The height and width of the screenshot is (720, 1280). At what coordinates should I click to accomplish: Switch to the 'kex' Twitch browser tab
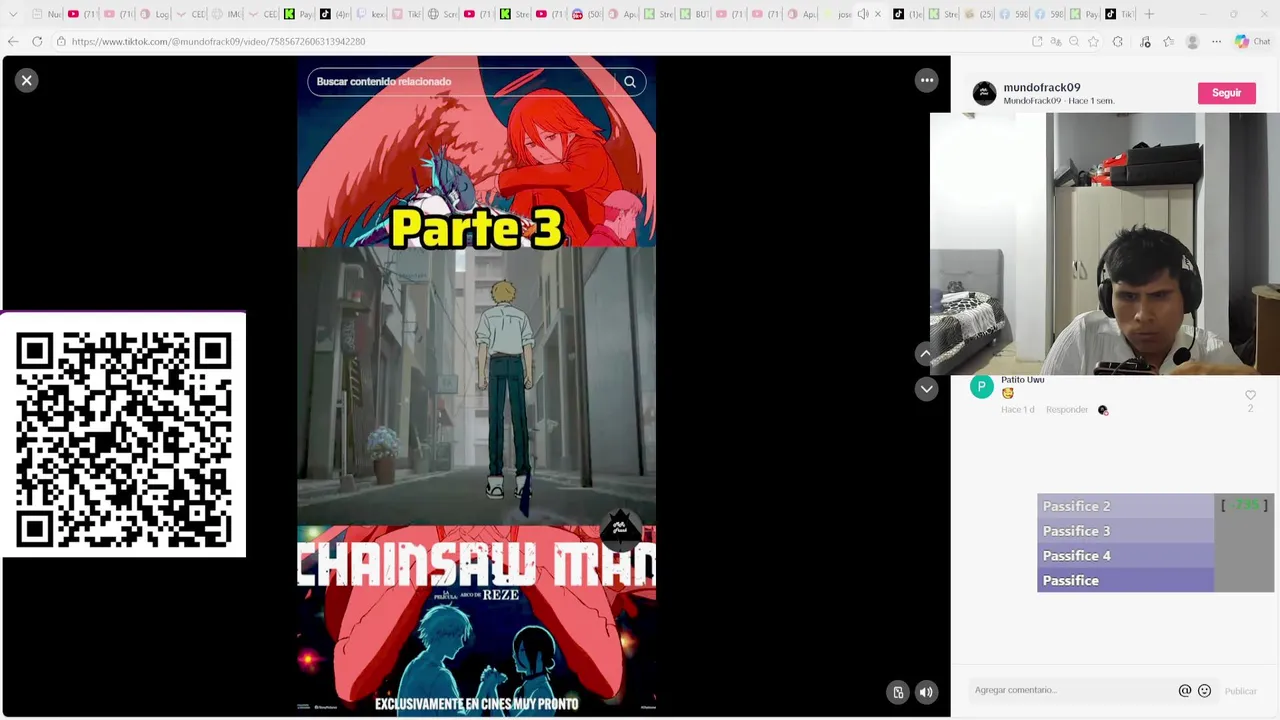pos(371,14)
